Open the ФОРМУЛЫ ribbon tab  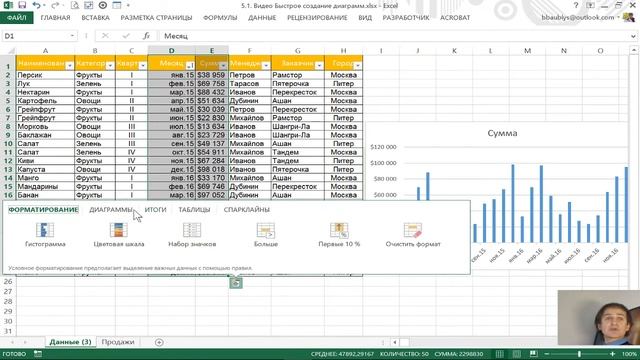220,18
